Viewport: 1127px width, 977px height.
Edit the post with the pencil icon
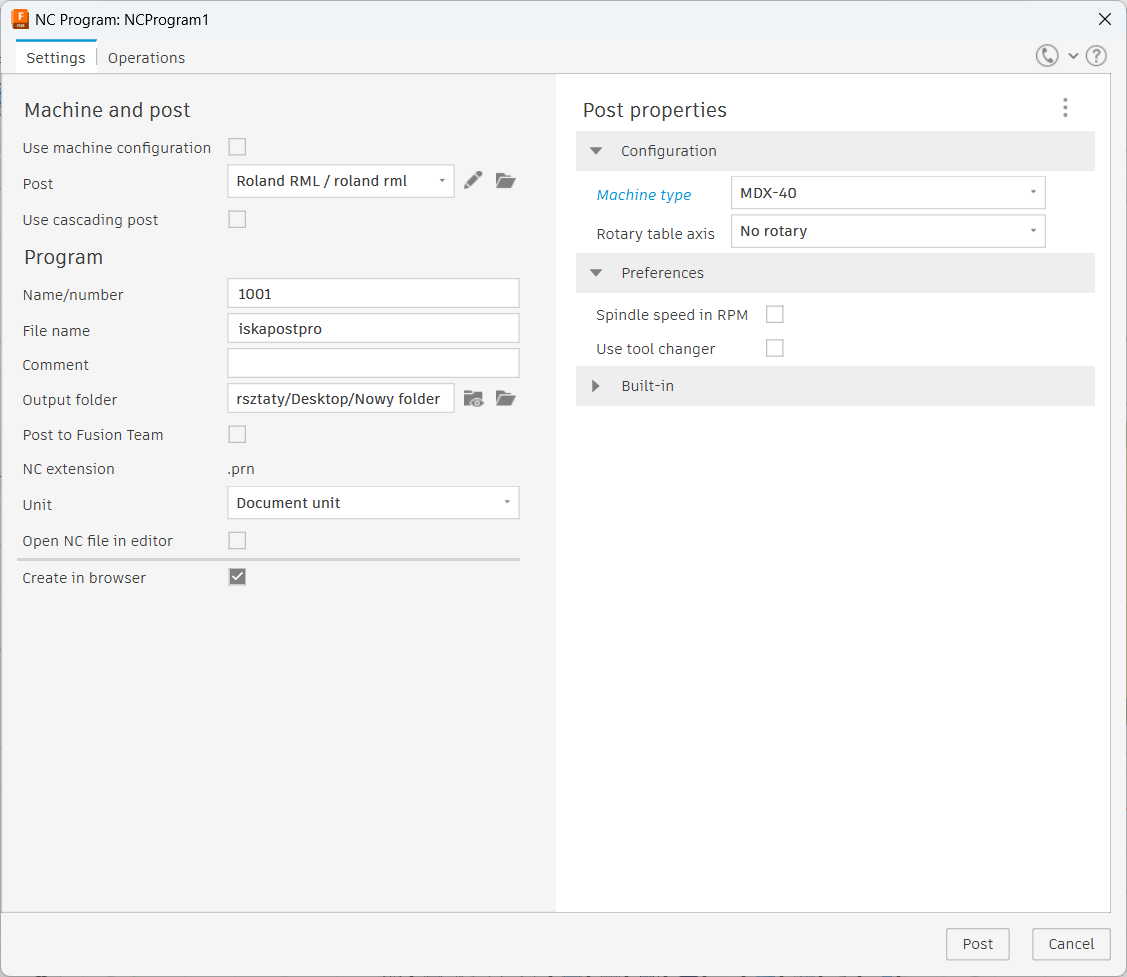[473, 180]
